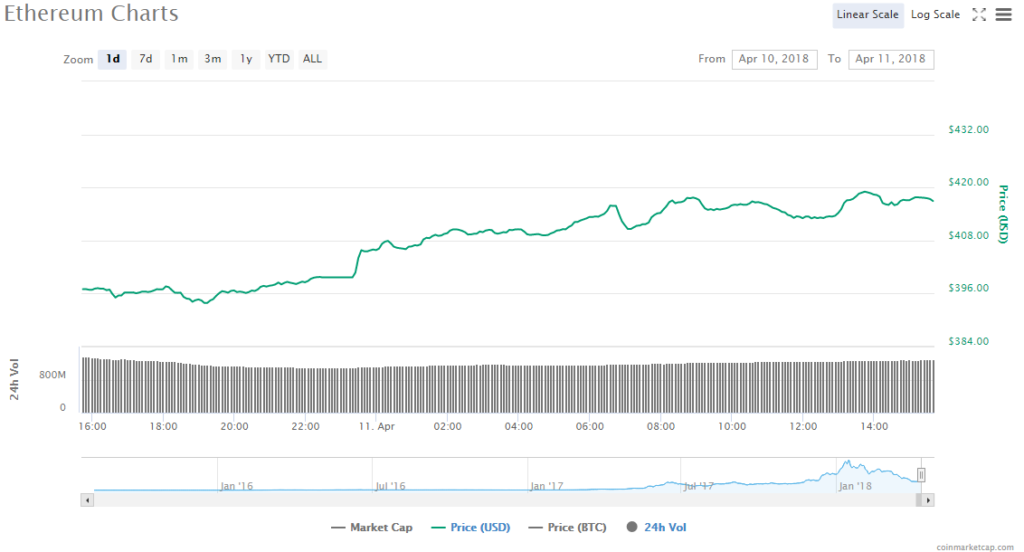Toggle Price (USD) series in legend
Image resolution: width=1024 pixels, height=552 pixels.
coord(468,527)
